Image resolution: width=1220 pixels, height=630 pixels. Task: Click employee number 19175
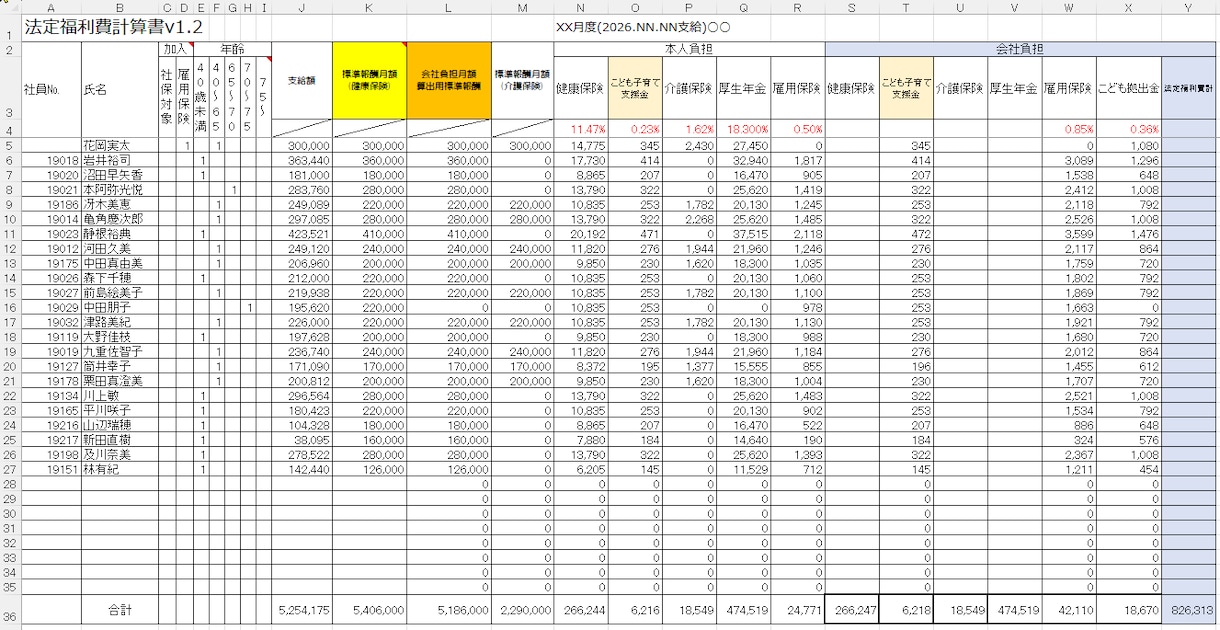tap(51, 262)
